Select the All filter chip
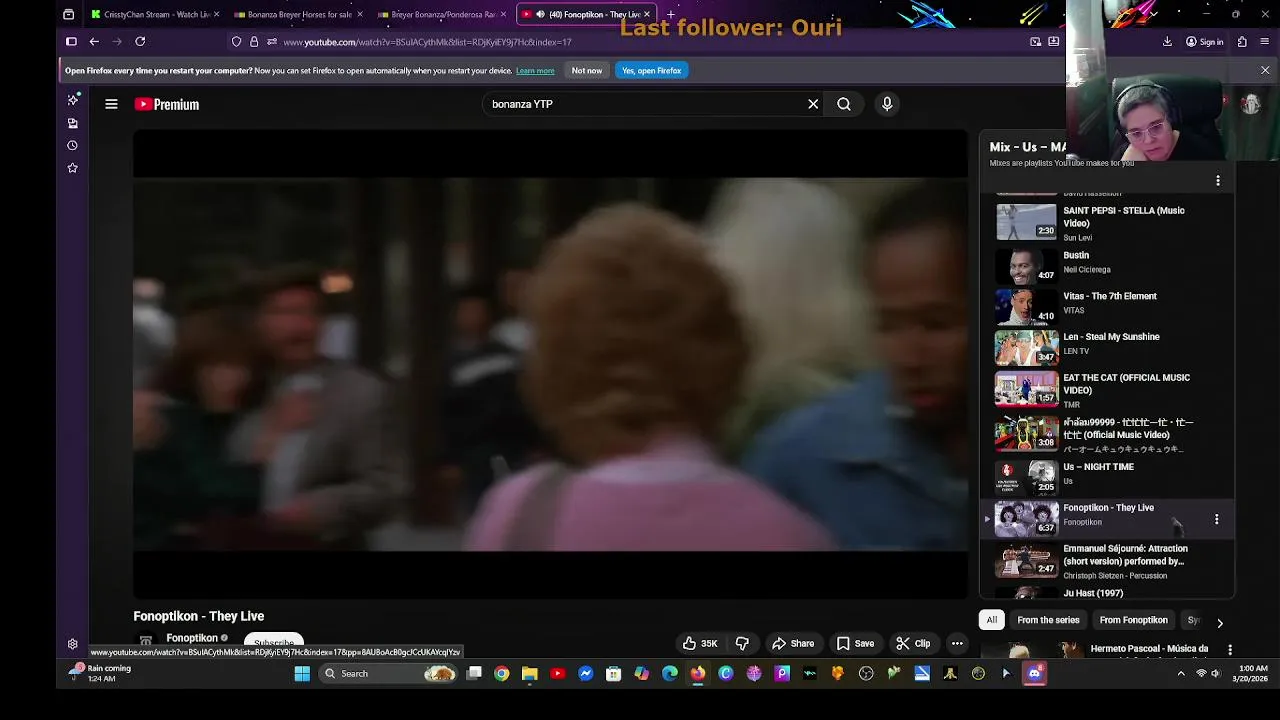The height and width of the screenshot is (720, 1280). coord(992,620)
